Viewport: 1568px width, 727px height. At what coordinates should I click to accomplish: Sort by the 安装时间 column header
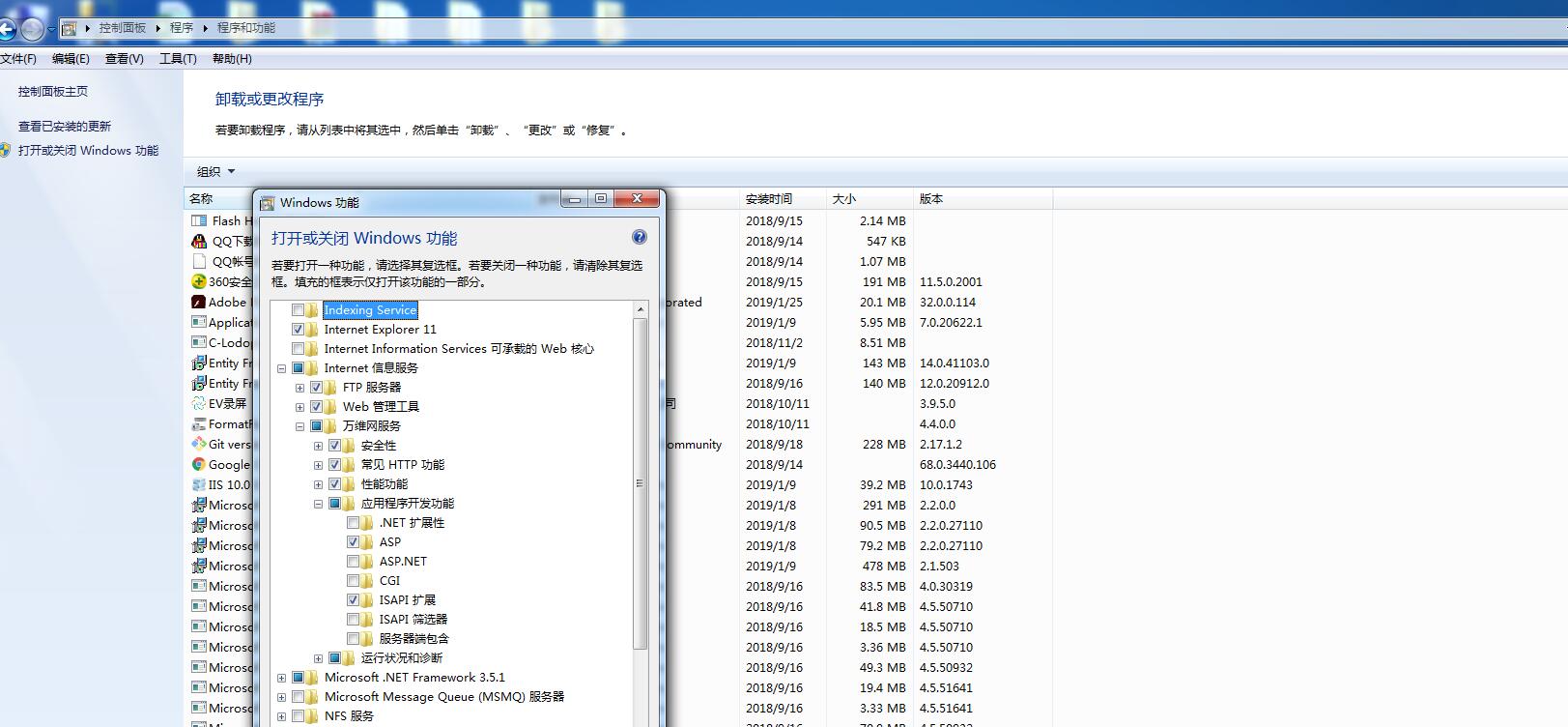(x=783, y=199)
